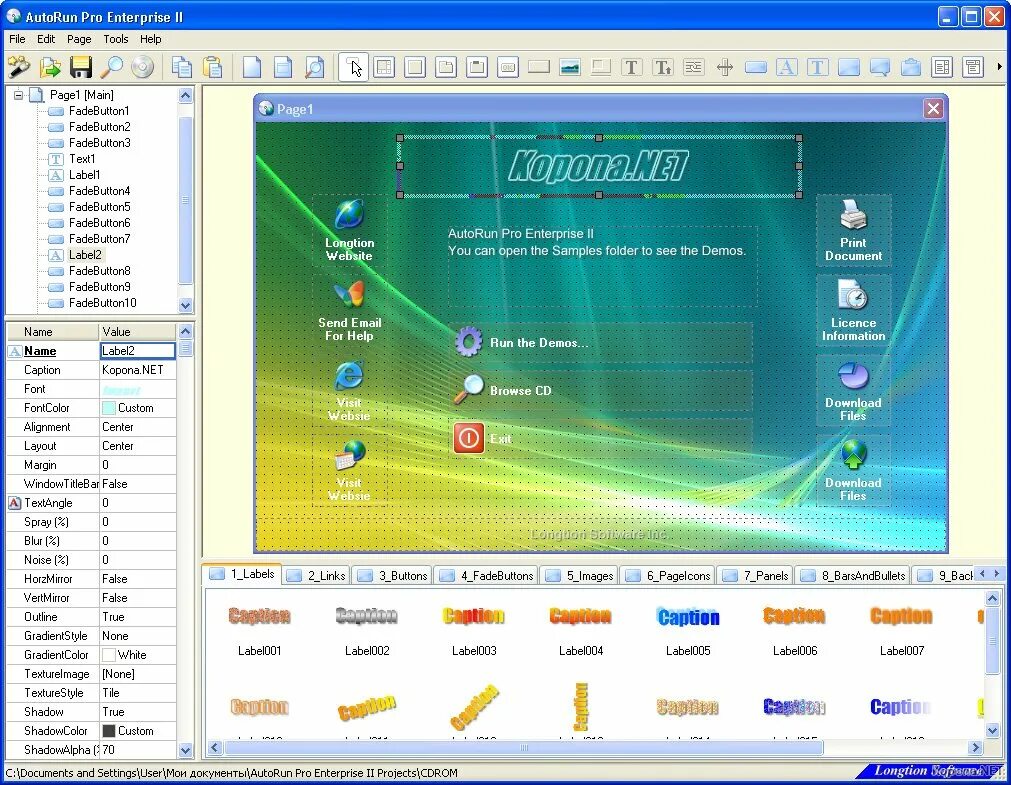Image resolution: width=1011 pixels, height=785 pixels.
Task: Select the gray T text tool
Action: (x=632, y=67)
